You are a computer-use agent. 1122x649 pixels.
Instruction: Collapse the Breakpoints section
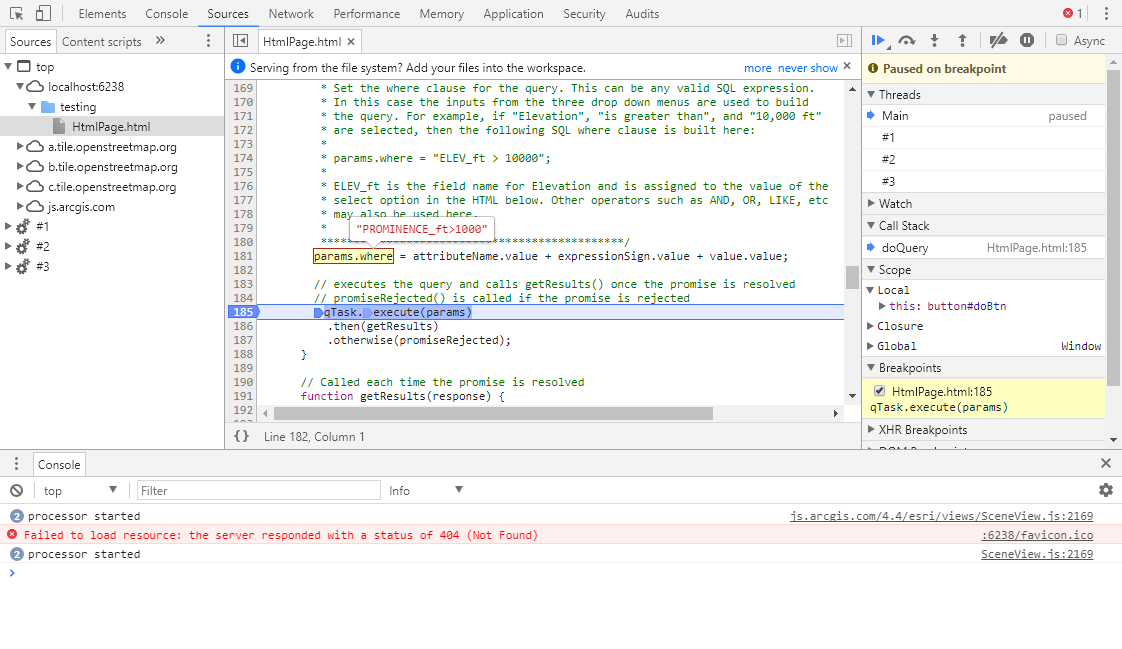(x=871, y=367)
